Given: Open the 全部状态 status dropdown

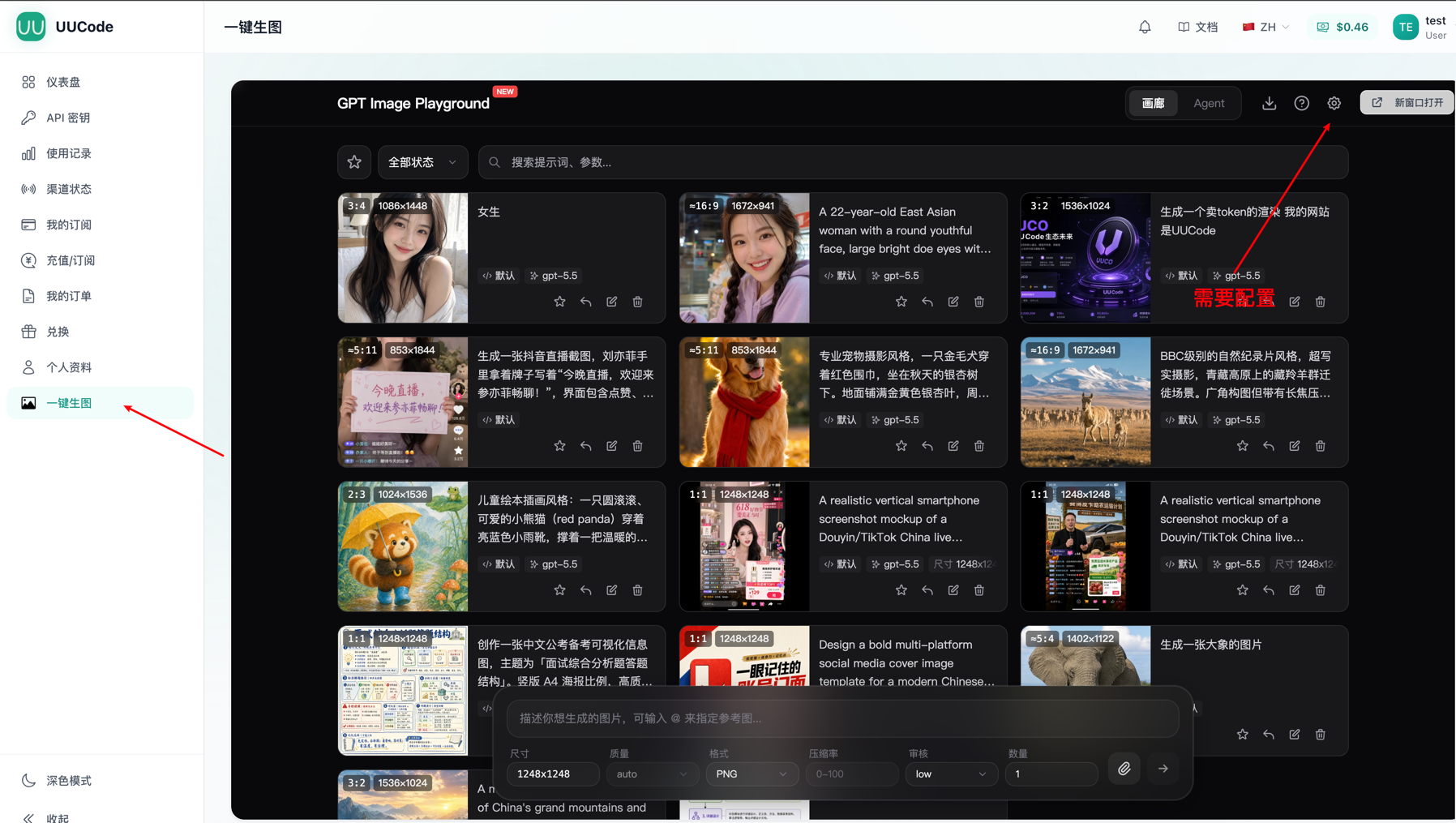Looking at the screenshot, I should (422, 162).
